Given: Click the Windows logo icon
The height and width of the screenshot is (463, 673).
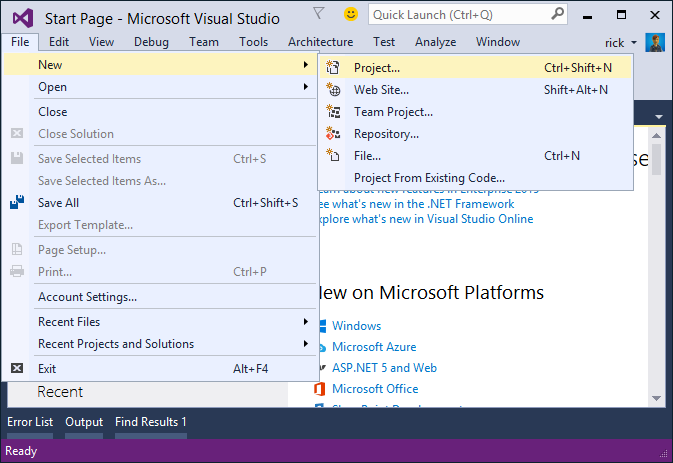Looking at the screenshot, I should [322, 326].
